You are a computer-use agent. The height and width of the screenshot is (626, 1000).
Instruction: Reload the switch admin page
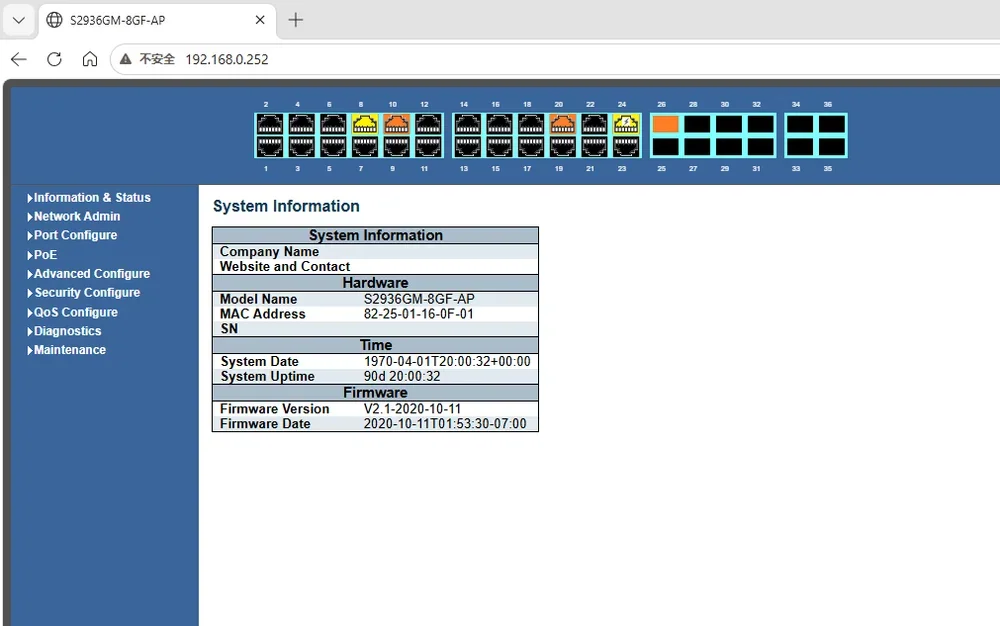(54, 59)
